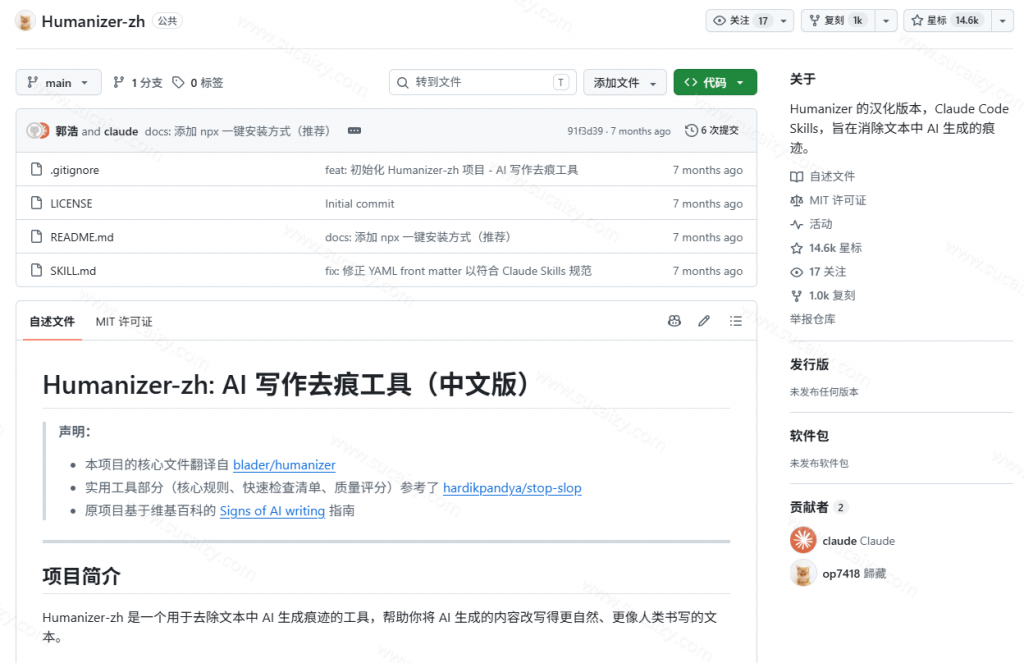
Task: Expand the 星标 star lists dropdown
Action: point(1002,21)
